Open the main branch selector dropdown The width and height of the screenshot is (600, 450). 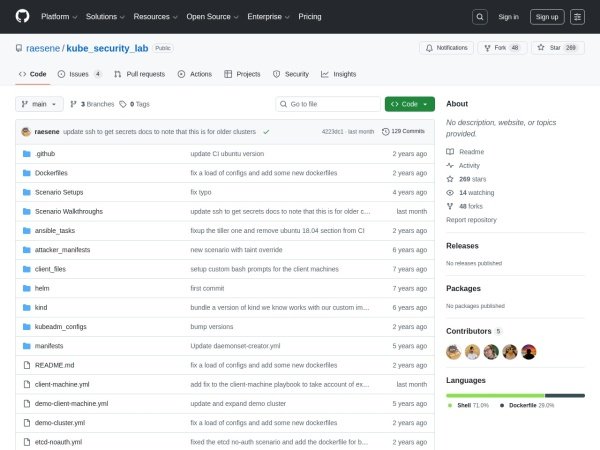click(x=39, y=104)
